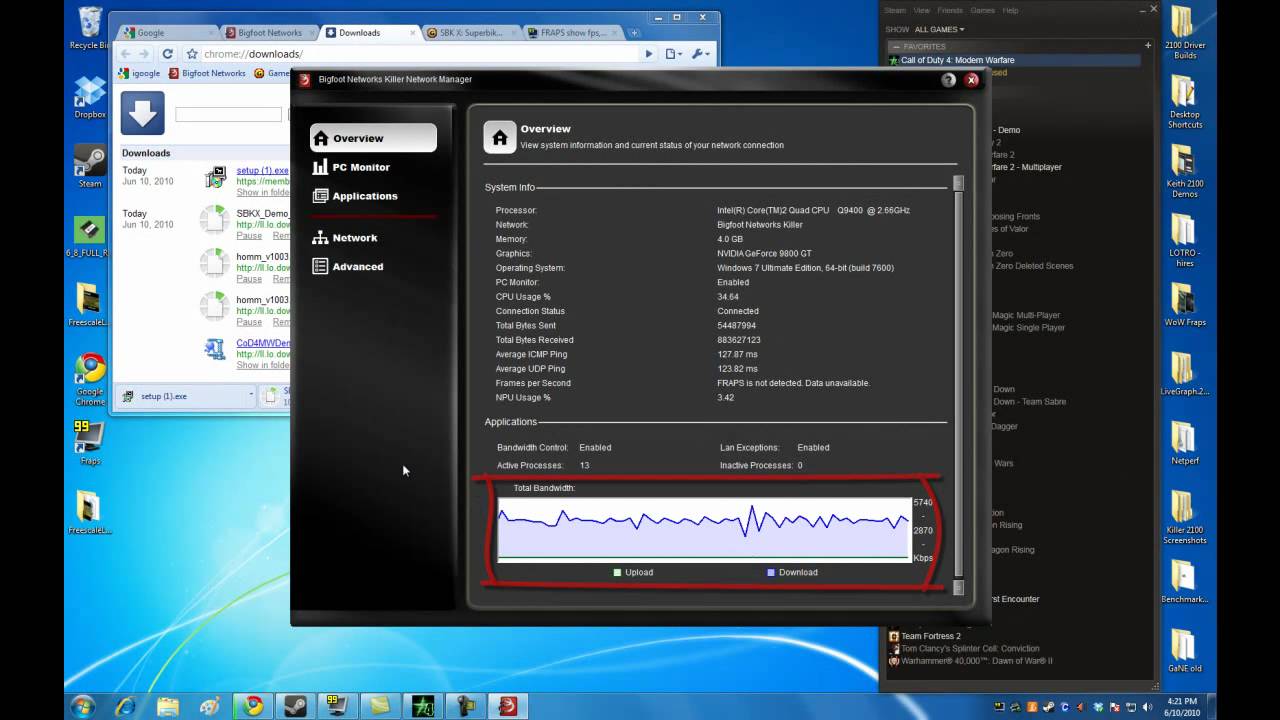Open the igoogle bookmark

139,73
